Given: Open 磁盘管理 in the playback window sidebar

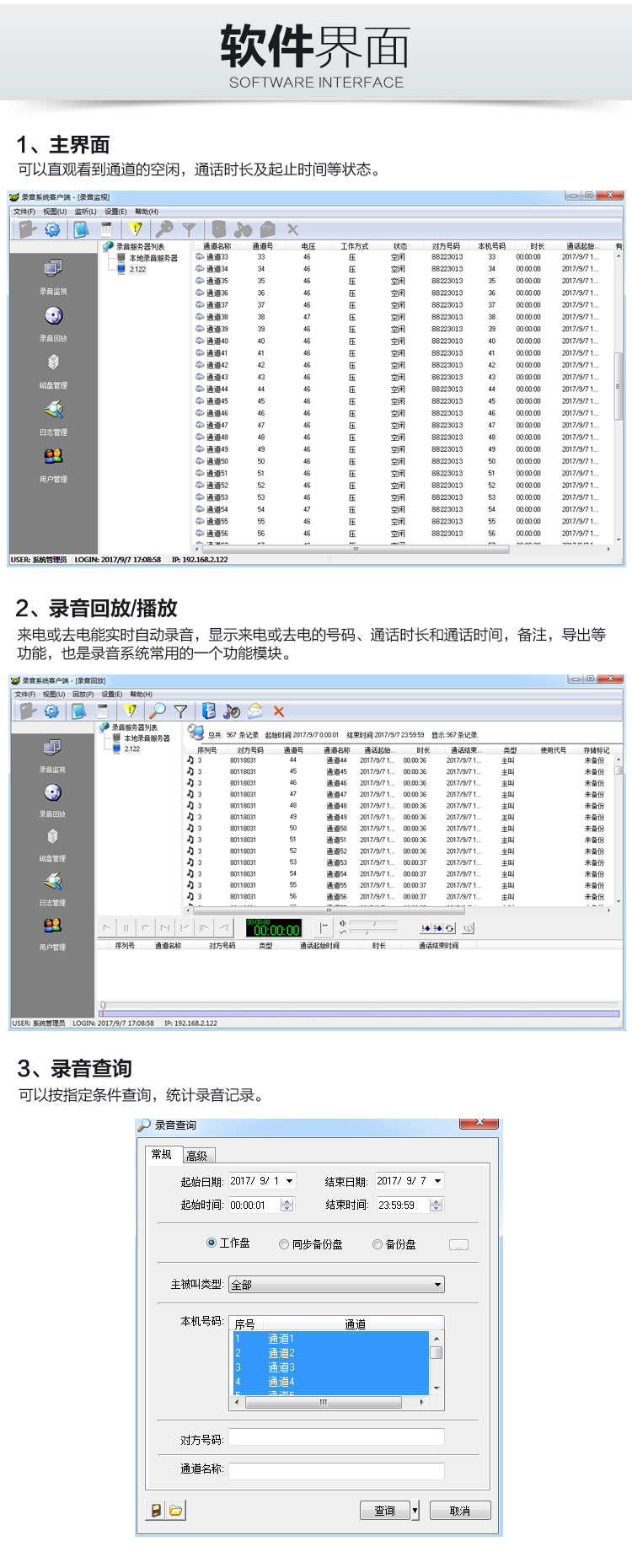Looking at the screenshot, I should coord(52,844).
